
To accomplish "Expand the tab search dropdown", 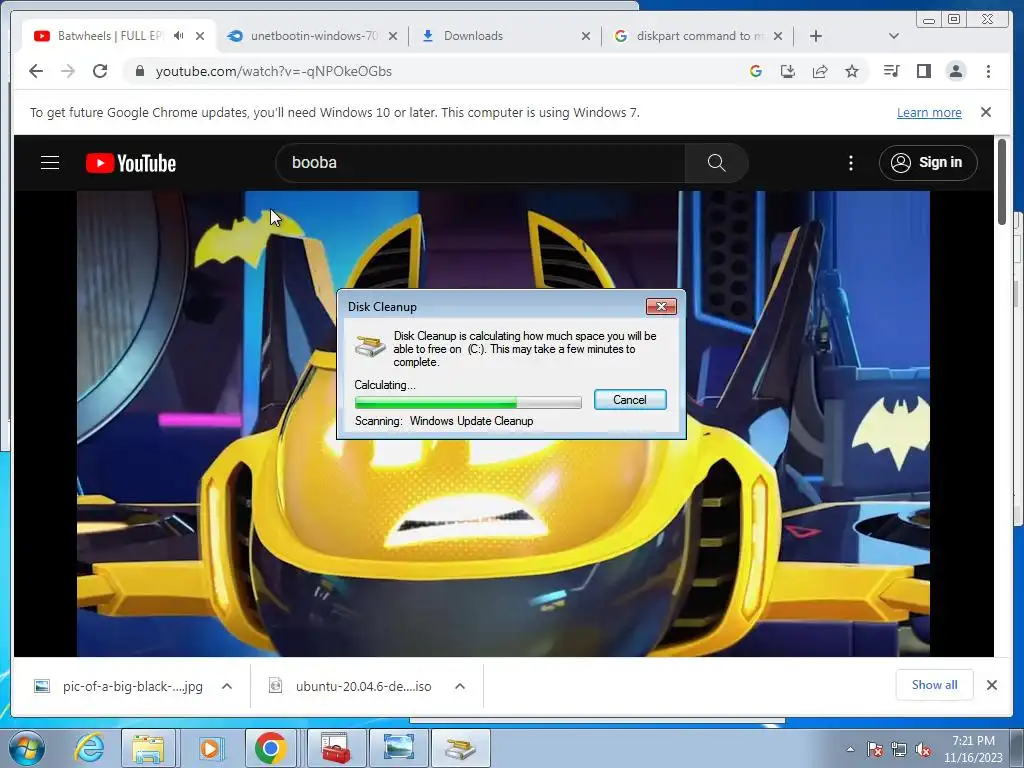I will tap(893, 36).
